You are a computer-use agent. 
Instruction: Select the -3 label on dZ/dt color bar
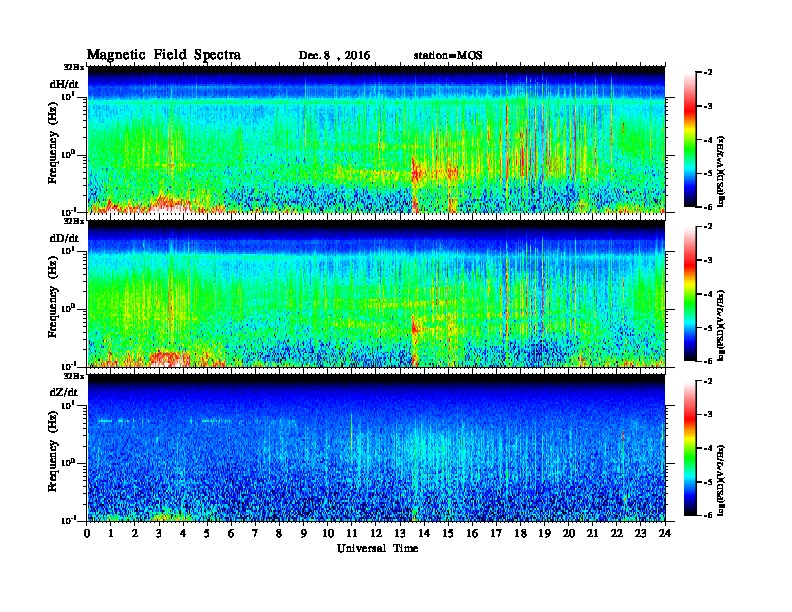pyautogui.click(x=708, y=414)
